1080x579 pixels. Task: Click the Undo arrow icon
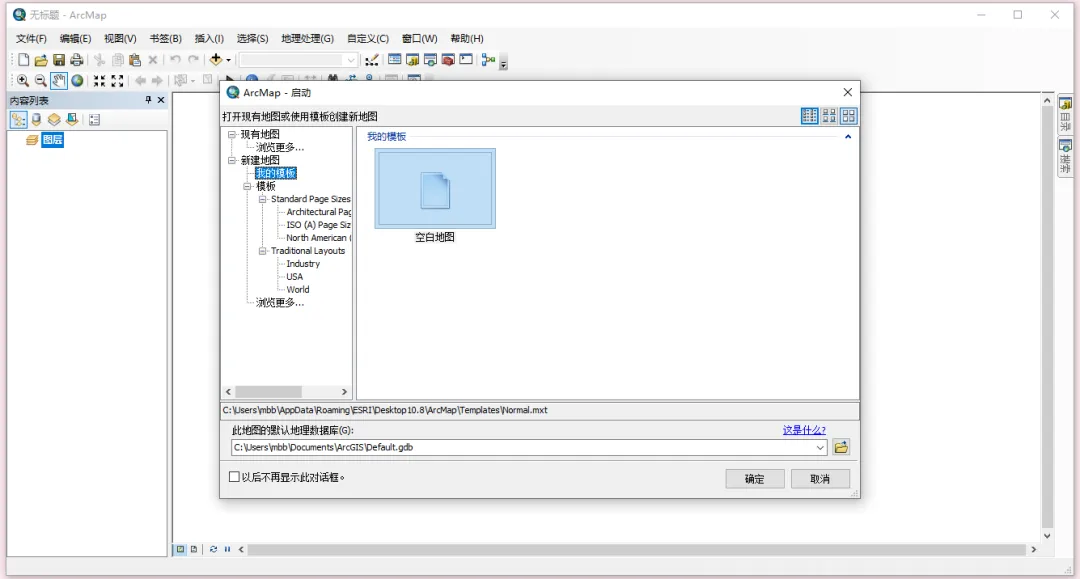tap(176, 60)
